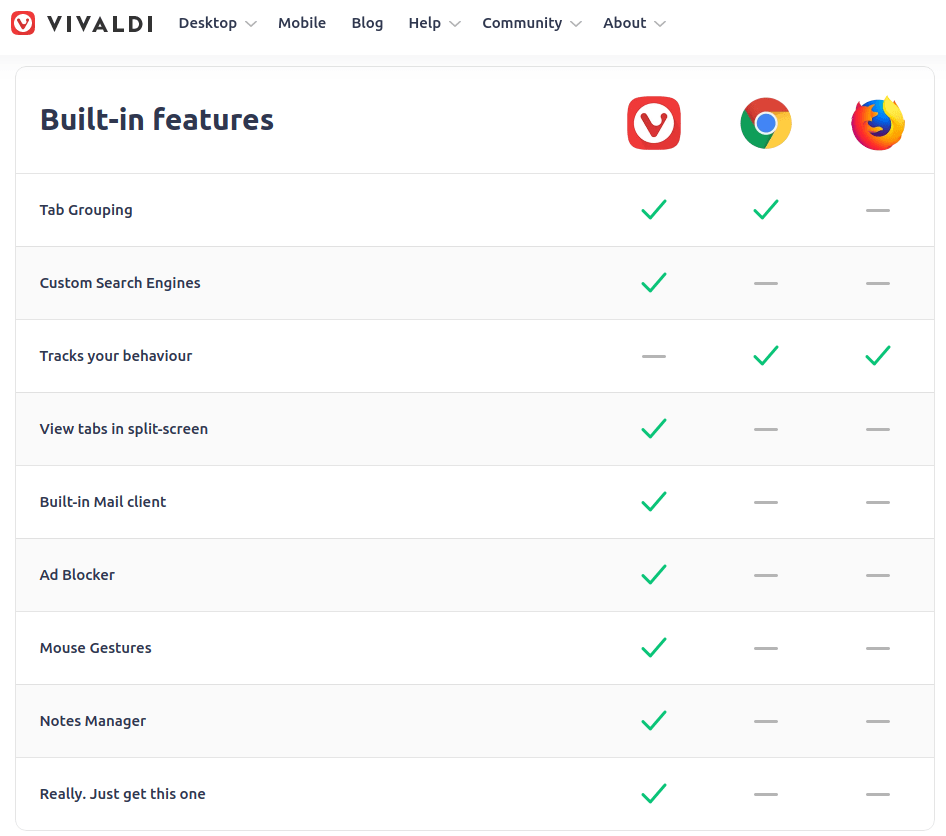Click the Built-in features heading
The height and width of the screenshot is (836, 946).
(157, 119)
